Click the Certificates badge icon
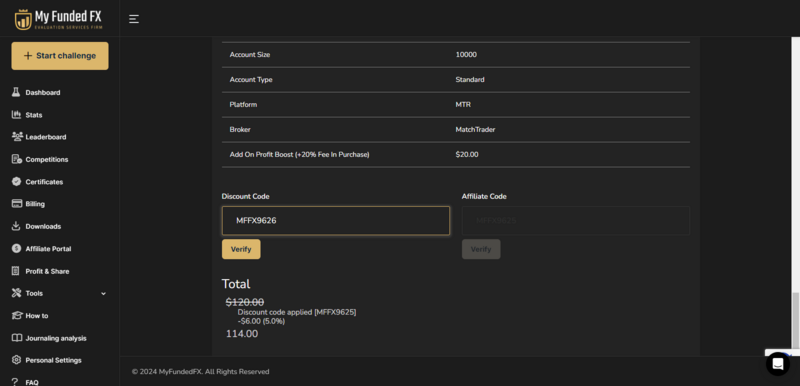Viewport: 800px width, 386px height. 16,182
